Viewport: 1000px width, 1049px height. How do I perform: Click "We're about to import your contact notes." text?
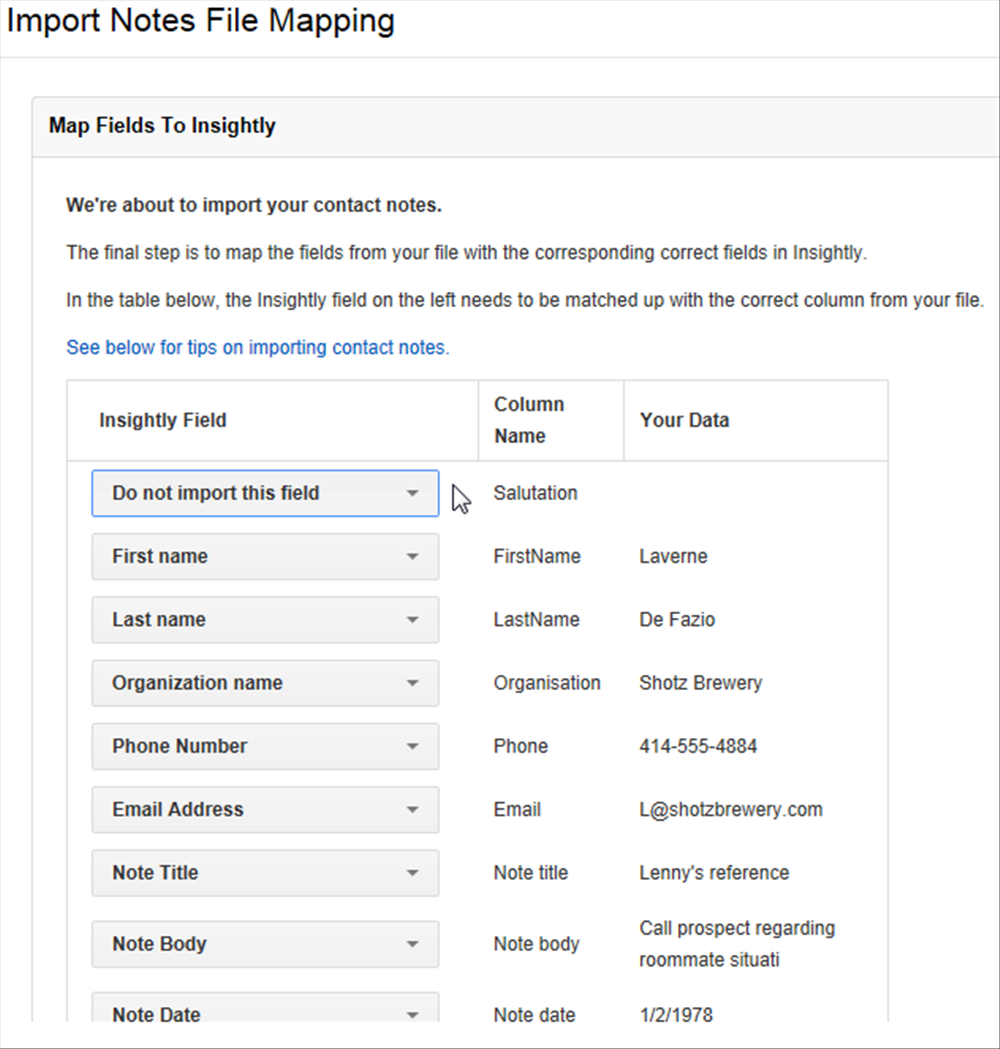tap(254, 205)
